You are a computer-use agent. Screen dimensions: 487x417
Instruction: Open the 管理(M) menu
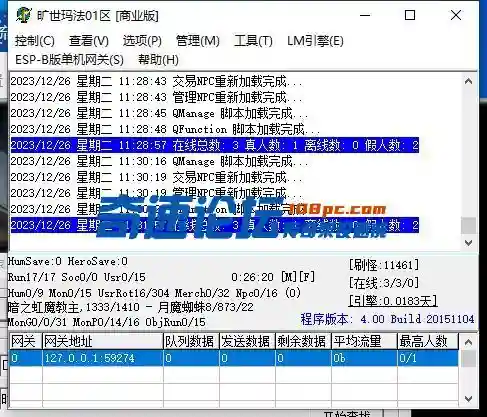point(198,41)
